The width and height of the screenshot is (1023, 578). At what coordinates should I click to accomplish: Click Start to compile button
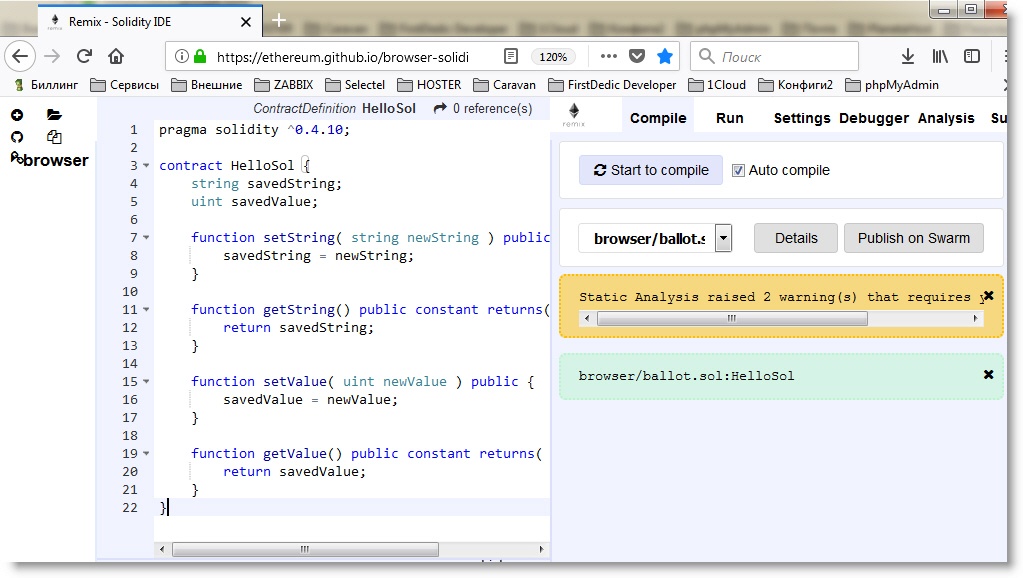(x=650, y=170)
